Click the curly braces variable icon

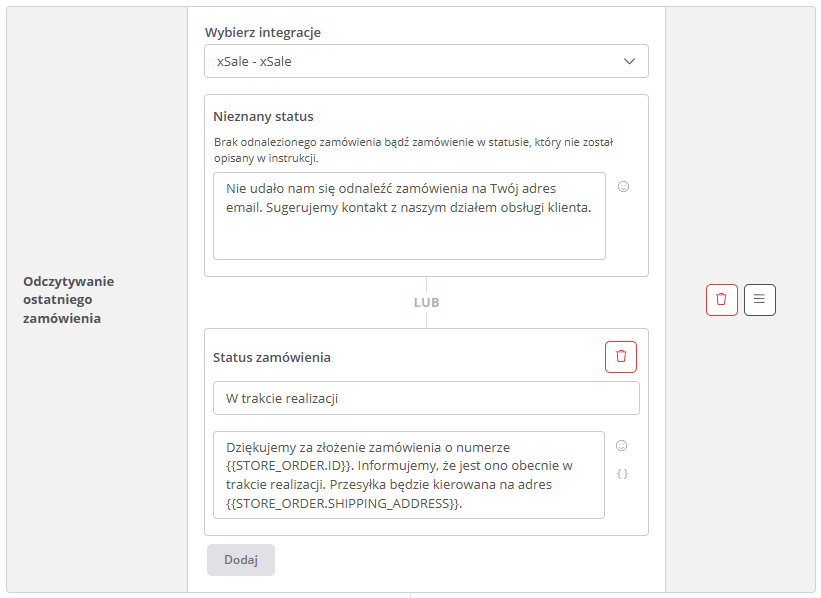tap(621, 474)
